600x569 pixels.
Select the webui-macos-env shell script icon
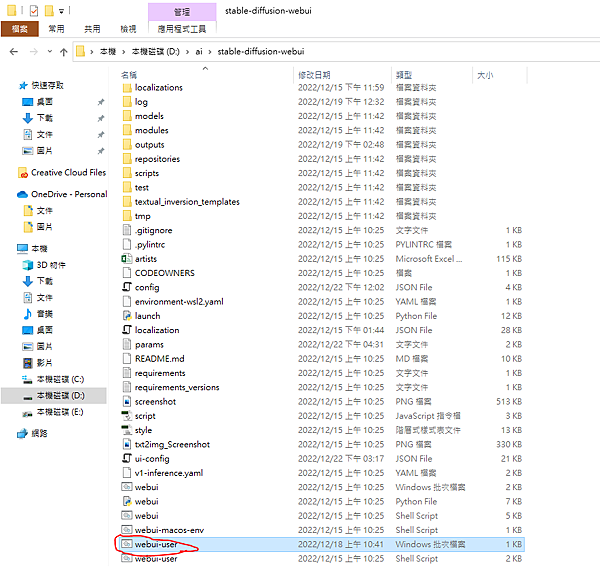[x=127, y=530]
